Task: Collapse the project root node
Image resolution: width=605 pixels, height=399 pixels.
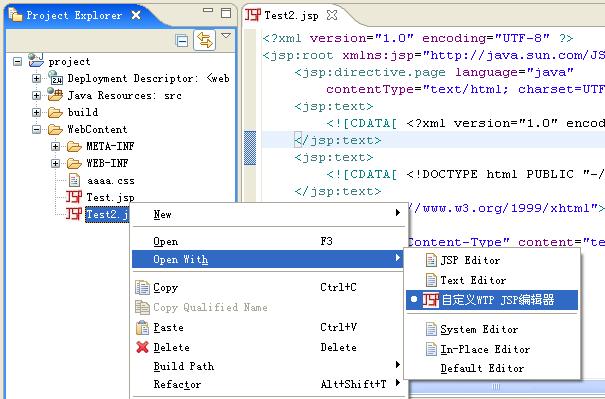Action: 17,61
